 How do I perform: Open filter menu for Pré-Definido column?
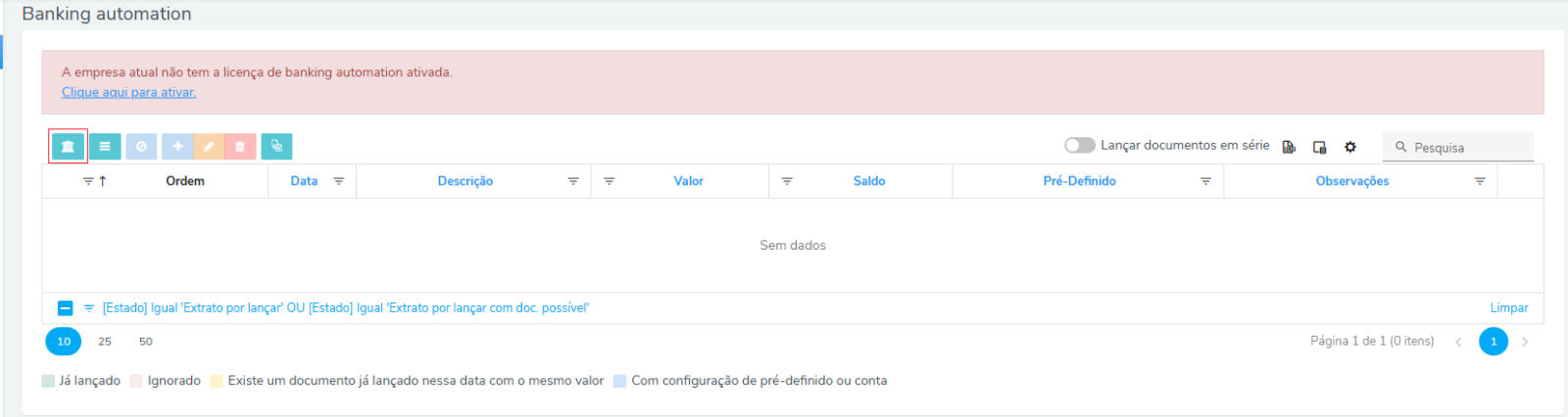coord(1205,181)
